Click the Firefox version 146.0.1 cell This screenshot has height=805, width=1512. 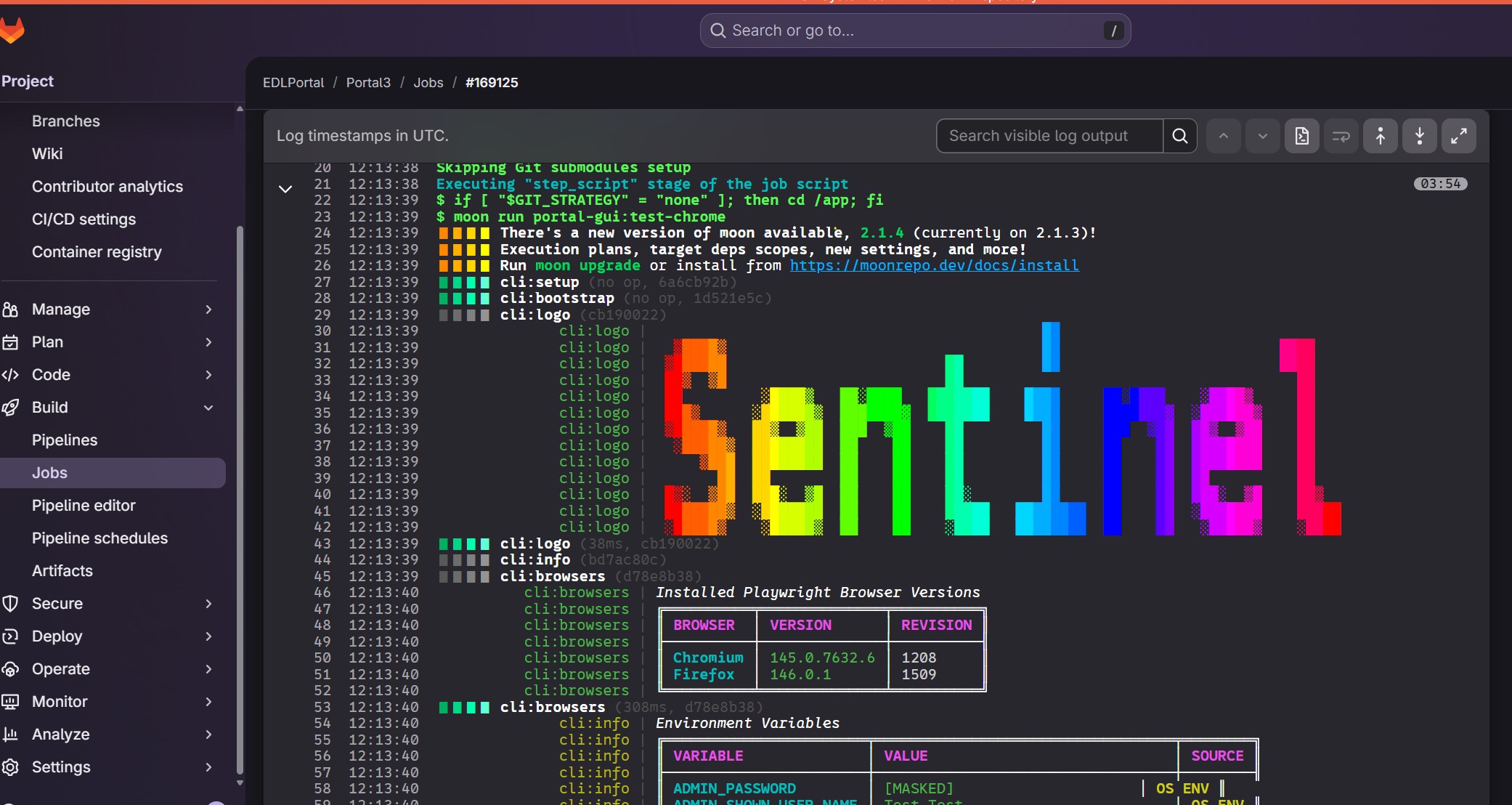pos(800,674)
